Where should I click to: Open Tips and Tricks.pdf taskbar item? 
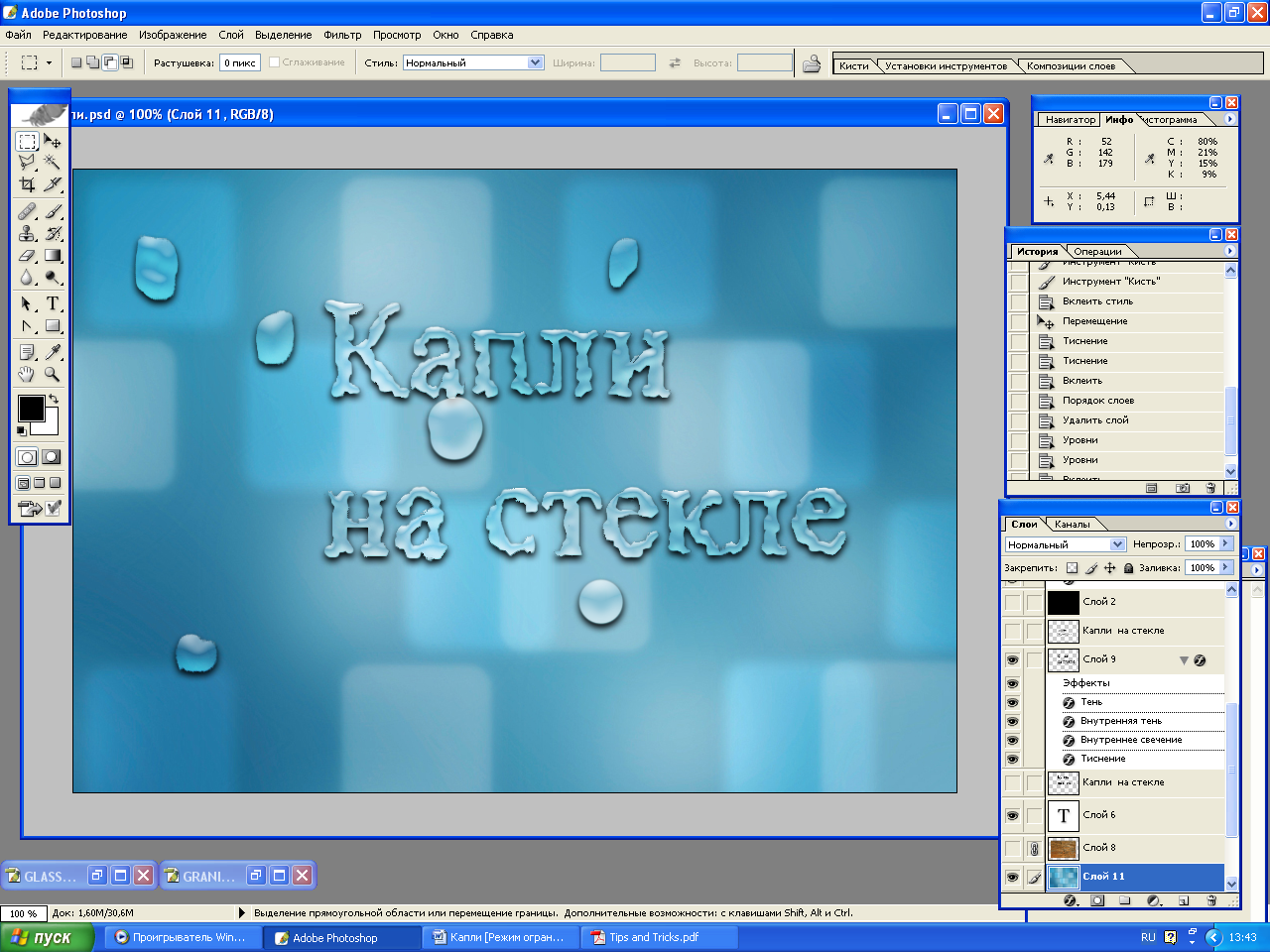click(660, 937)
